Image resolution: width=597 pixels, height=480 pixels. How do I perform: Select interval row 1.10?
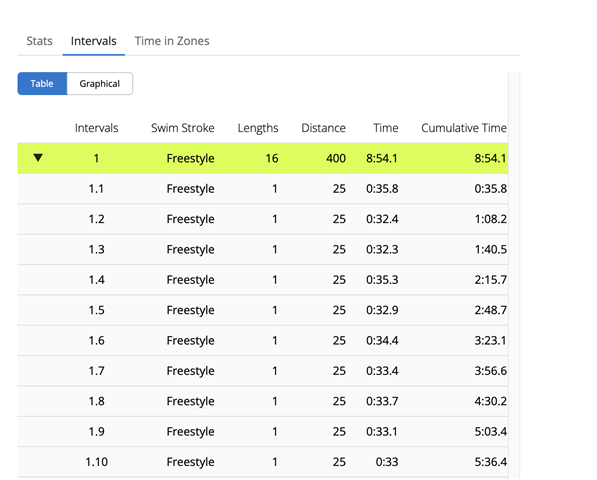coord(263,462)
